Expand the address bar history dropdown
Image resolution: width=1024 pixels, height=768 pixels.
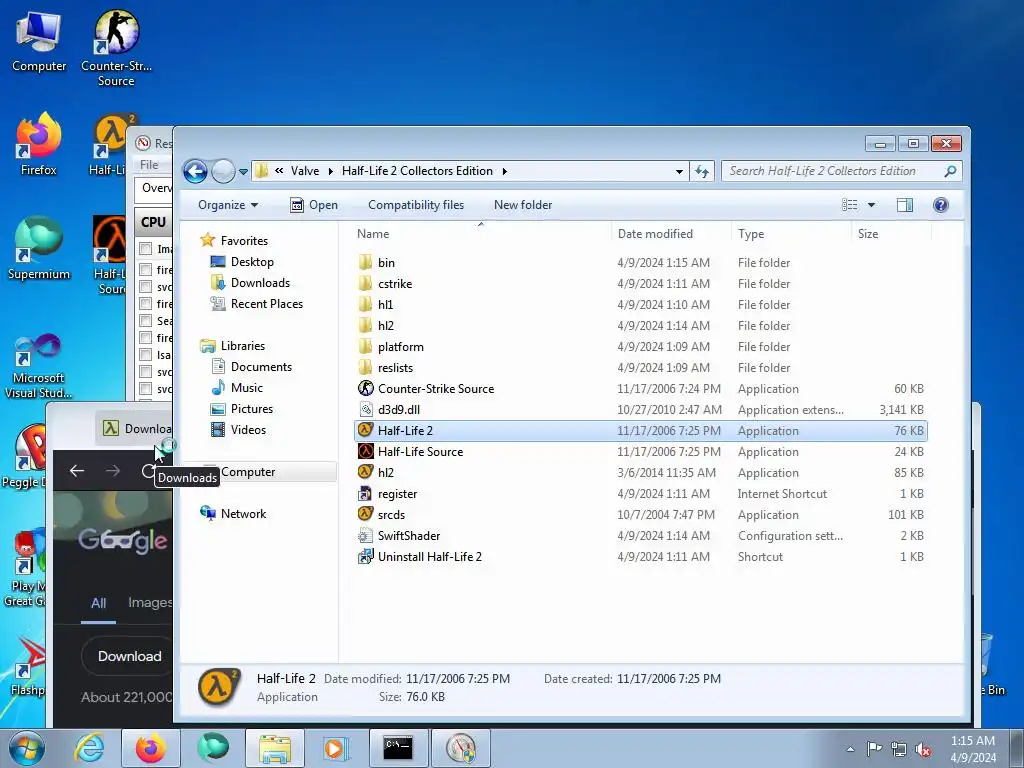pyautogui.click(x=679, y=171)
